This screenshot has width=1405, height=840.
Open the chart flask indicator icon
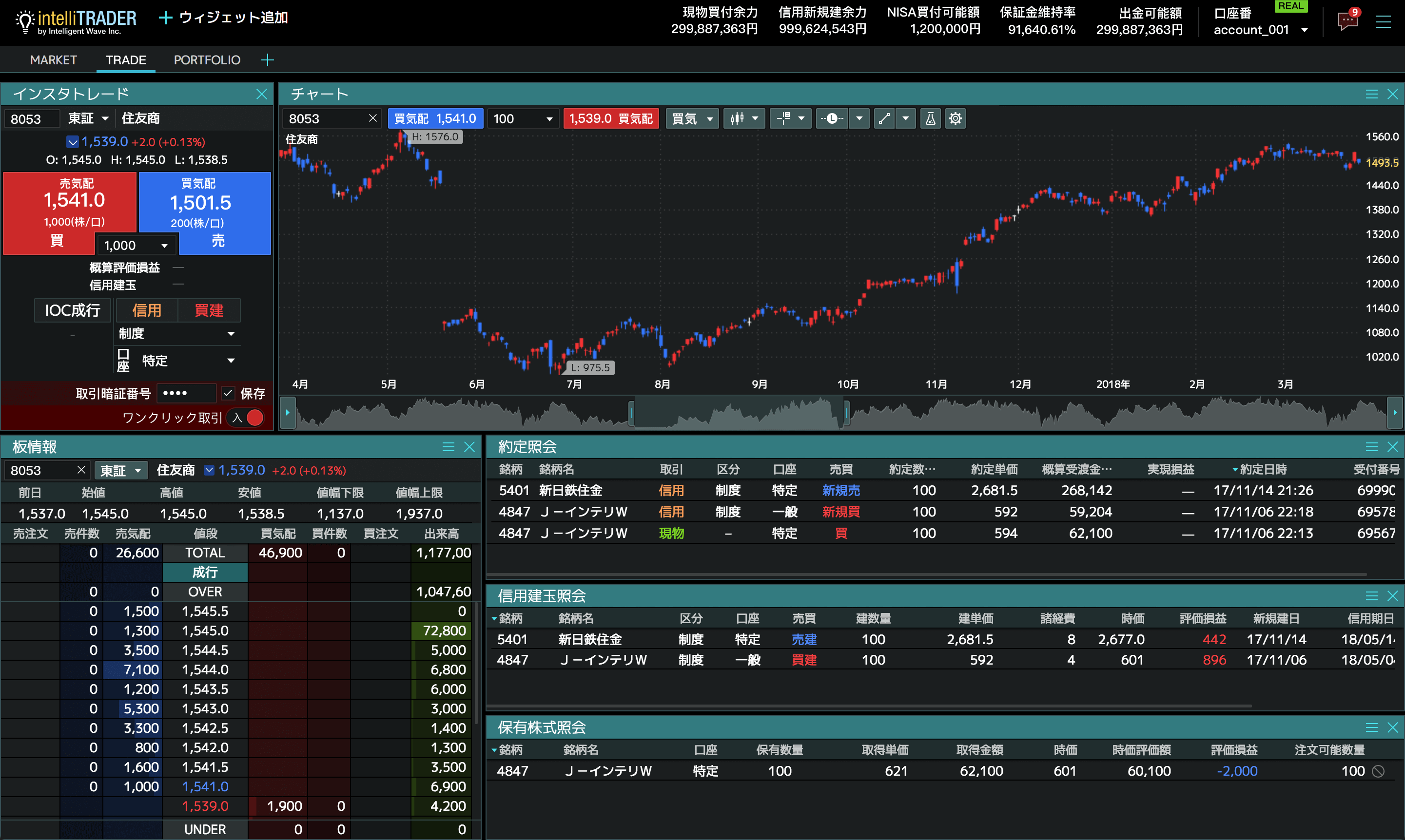point(930,118)
